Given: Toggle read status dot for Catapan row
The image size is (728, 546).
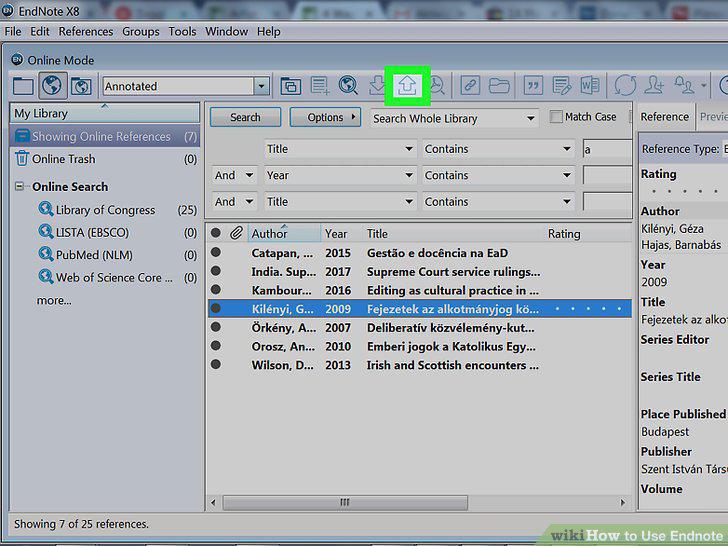Looking at the screenshot, I should (x=215, y=252).
